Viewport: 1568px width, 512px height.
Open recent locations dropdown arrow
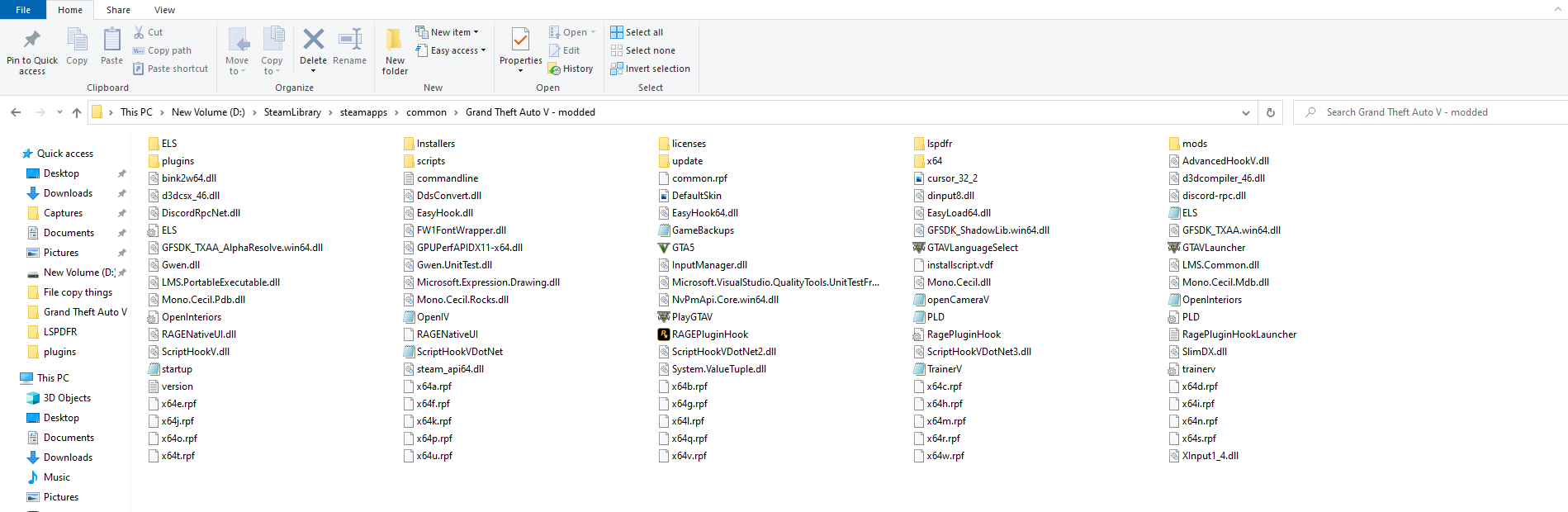[59, 112]
